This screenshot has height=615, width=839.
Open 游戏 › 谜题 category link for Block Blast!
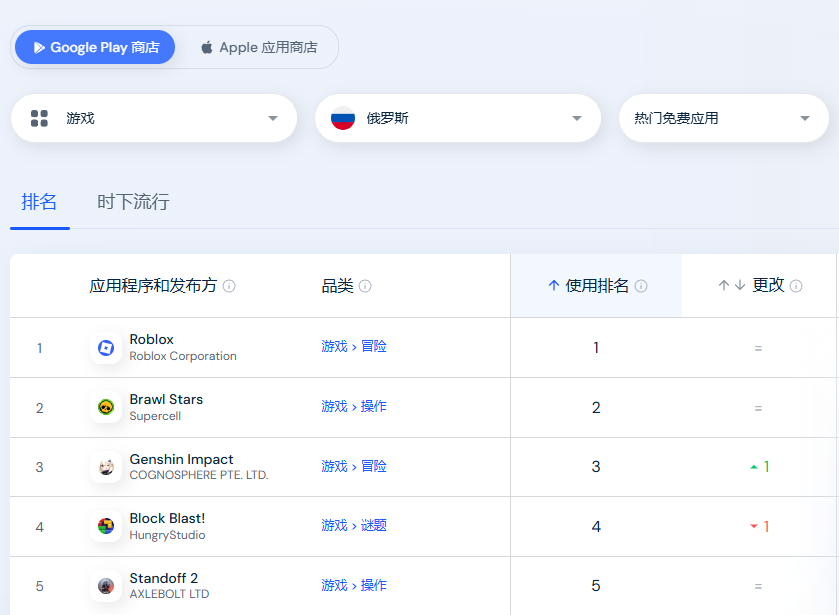point(354,525)
